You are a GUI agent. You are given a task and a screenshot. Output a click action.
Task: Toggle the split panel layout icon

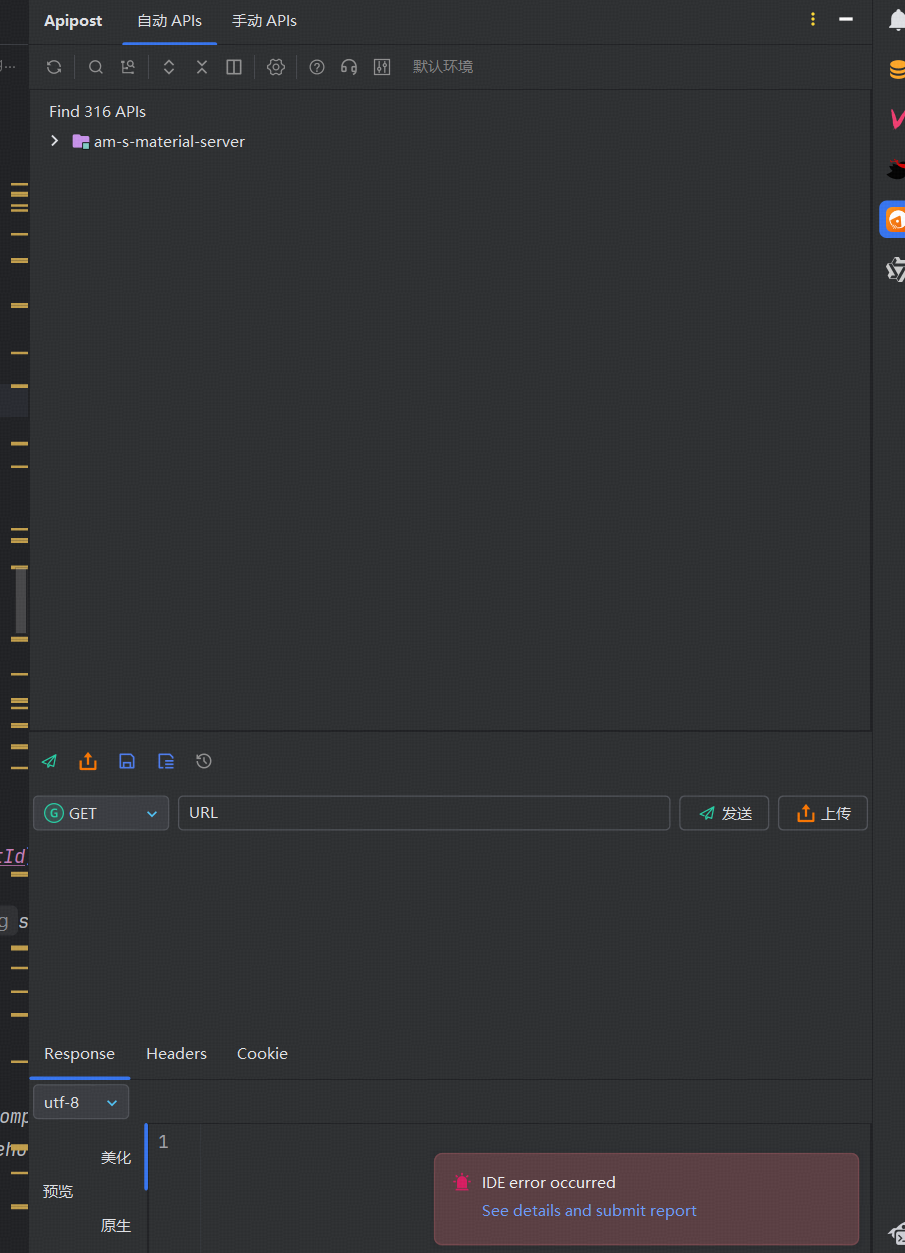click(234, 67)
